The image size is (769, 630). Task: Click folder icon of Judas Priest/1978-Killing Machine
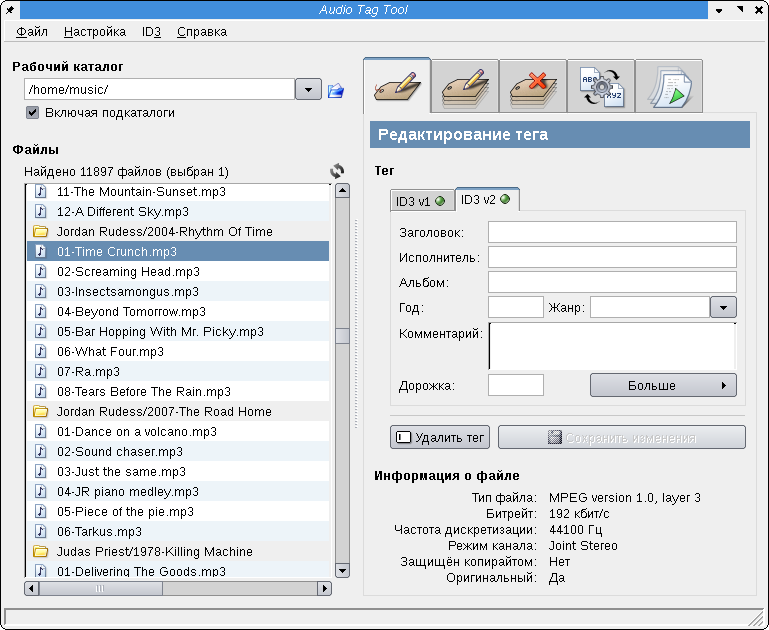(x=40, y=552)
